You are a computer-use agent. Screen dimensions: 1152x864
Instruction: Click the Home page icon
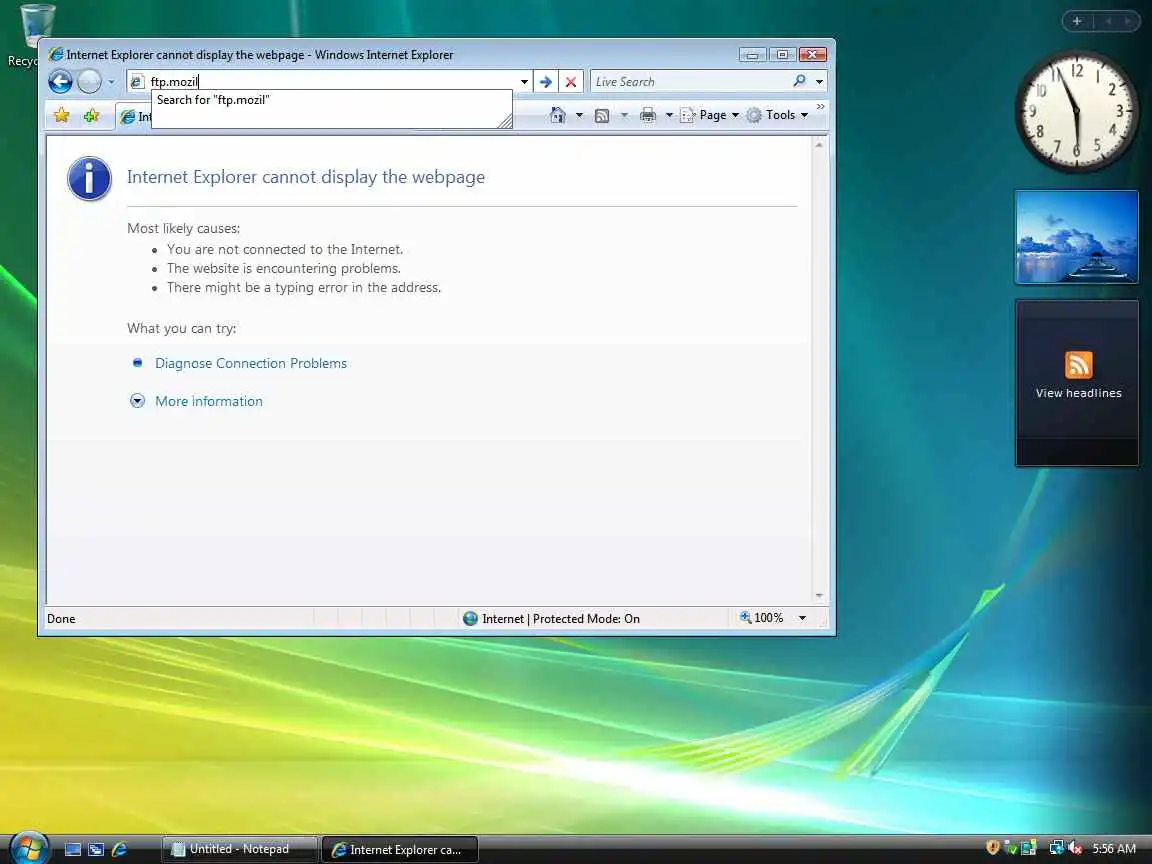tap(558, 115)
